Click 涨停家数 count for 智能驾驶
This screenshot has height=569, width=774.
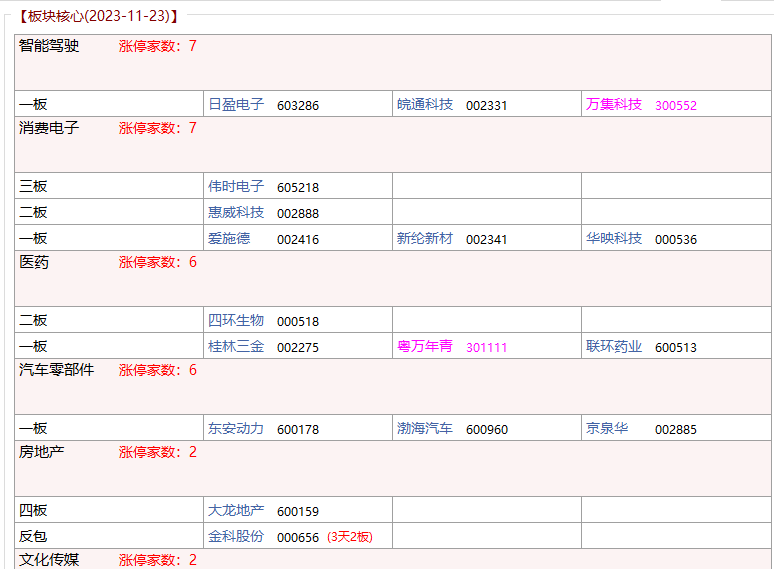point(157,46)
